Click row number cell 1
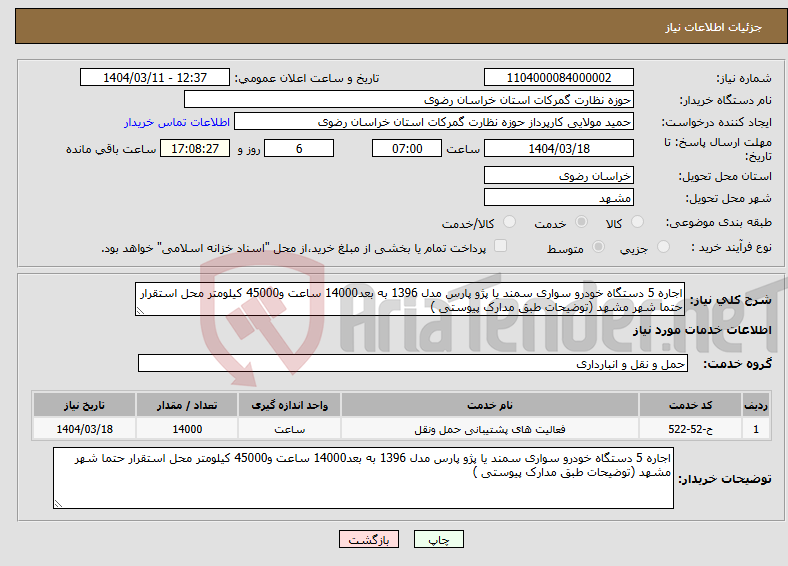This screenshot has width=788, height=566. pos(756,429)
